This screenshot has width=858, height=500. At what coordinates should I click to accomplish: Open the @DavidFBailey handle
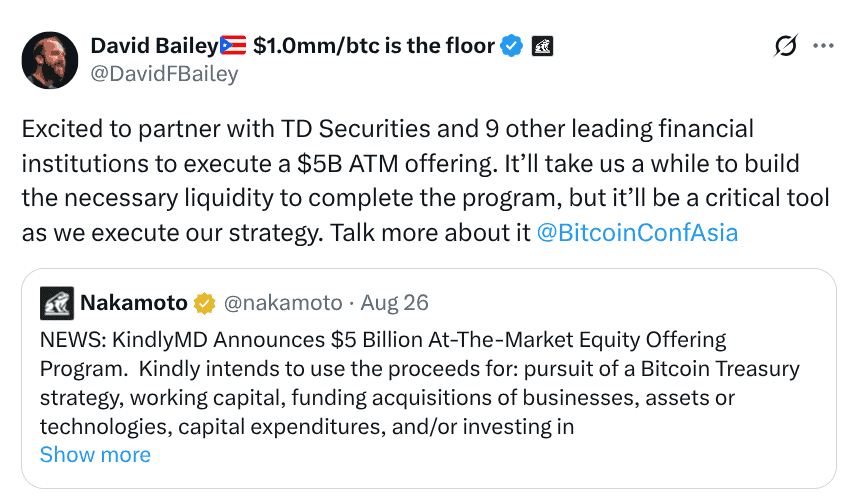coord(164,74)
